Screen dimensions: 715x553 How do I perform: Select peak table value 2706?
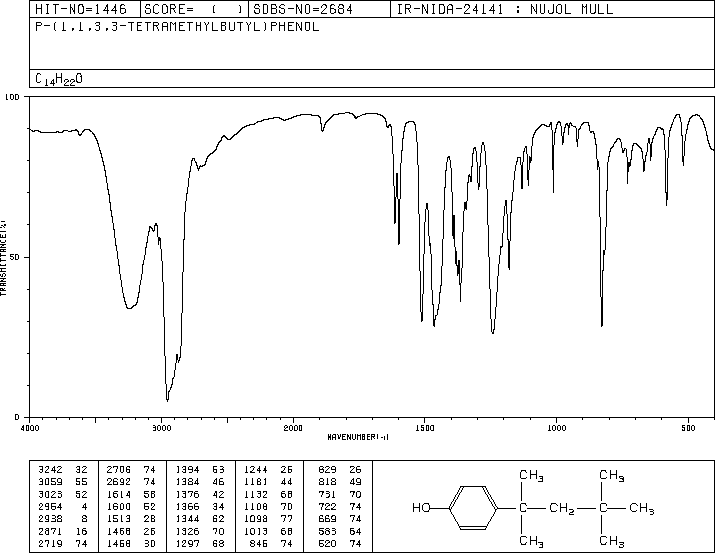coord(119,470)
